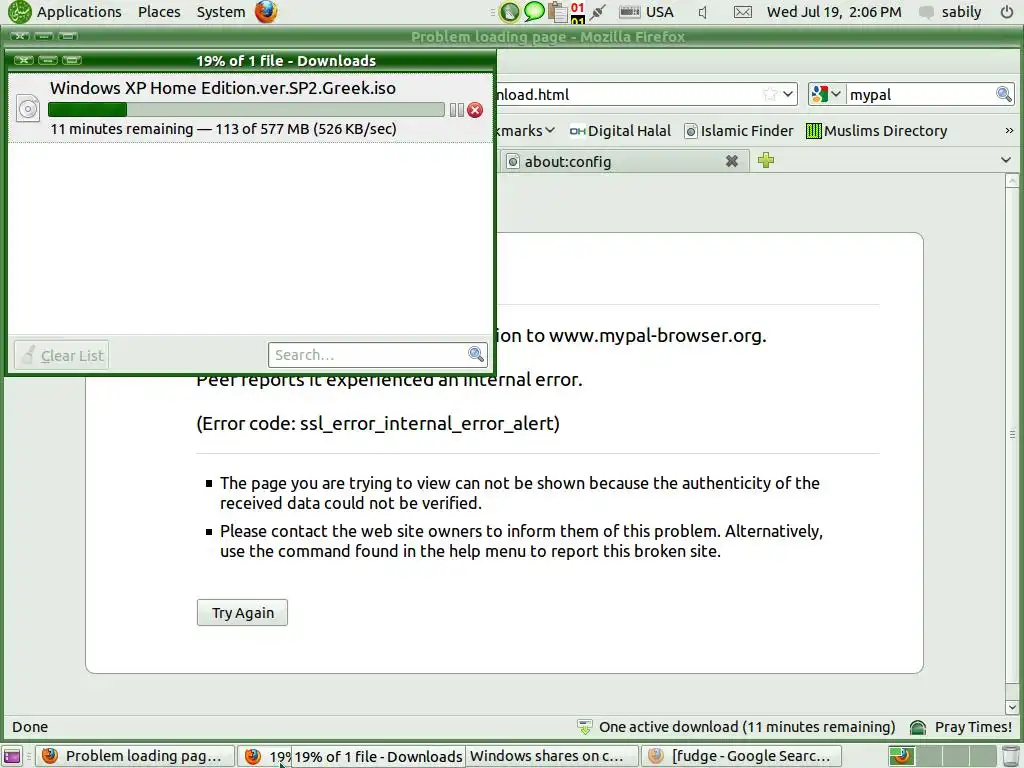Open the Islamic Finder bookmark
The image size is (1024, 768).
tap(739, 131)
